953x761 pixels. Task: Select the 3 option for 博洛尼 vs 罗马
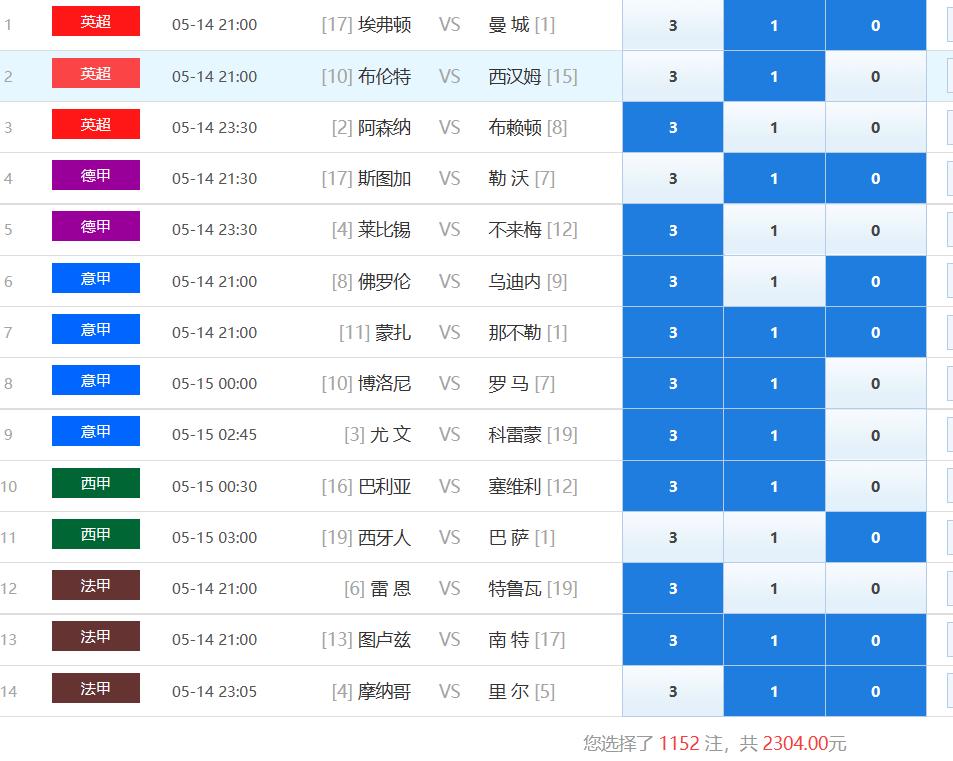coord(672,383)
